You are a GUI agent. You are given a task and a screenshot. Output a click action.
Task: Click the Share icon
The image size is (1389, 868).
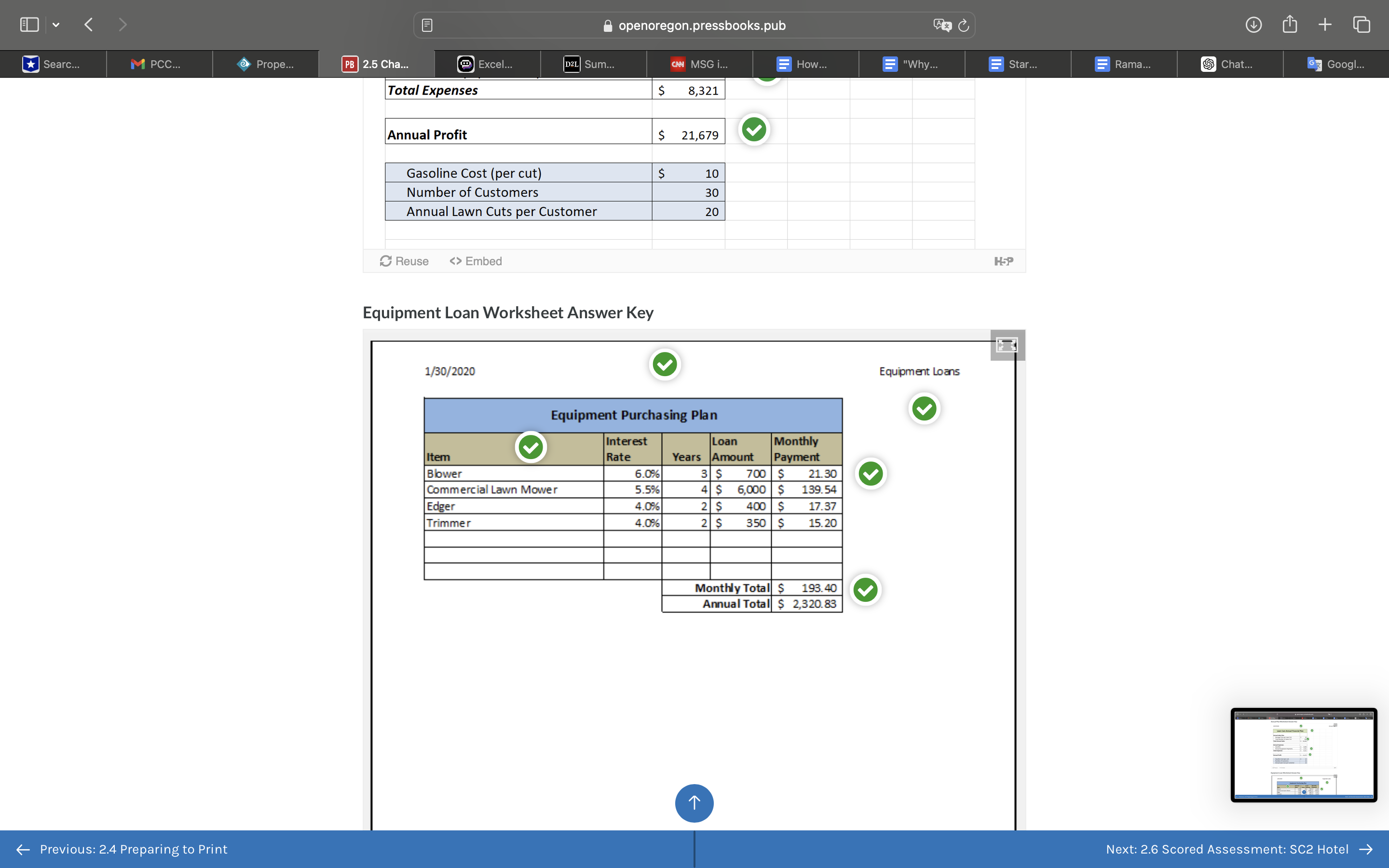pyautogui.click(x=1290, y=24)
